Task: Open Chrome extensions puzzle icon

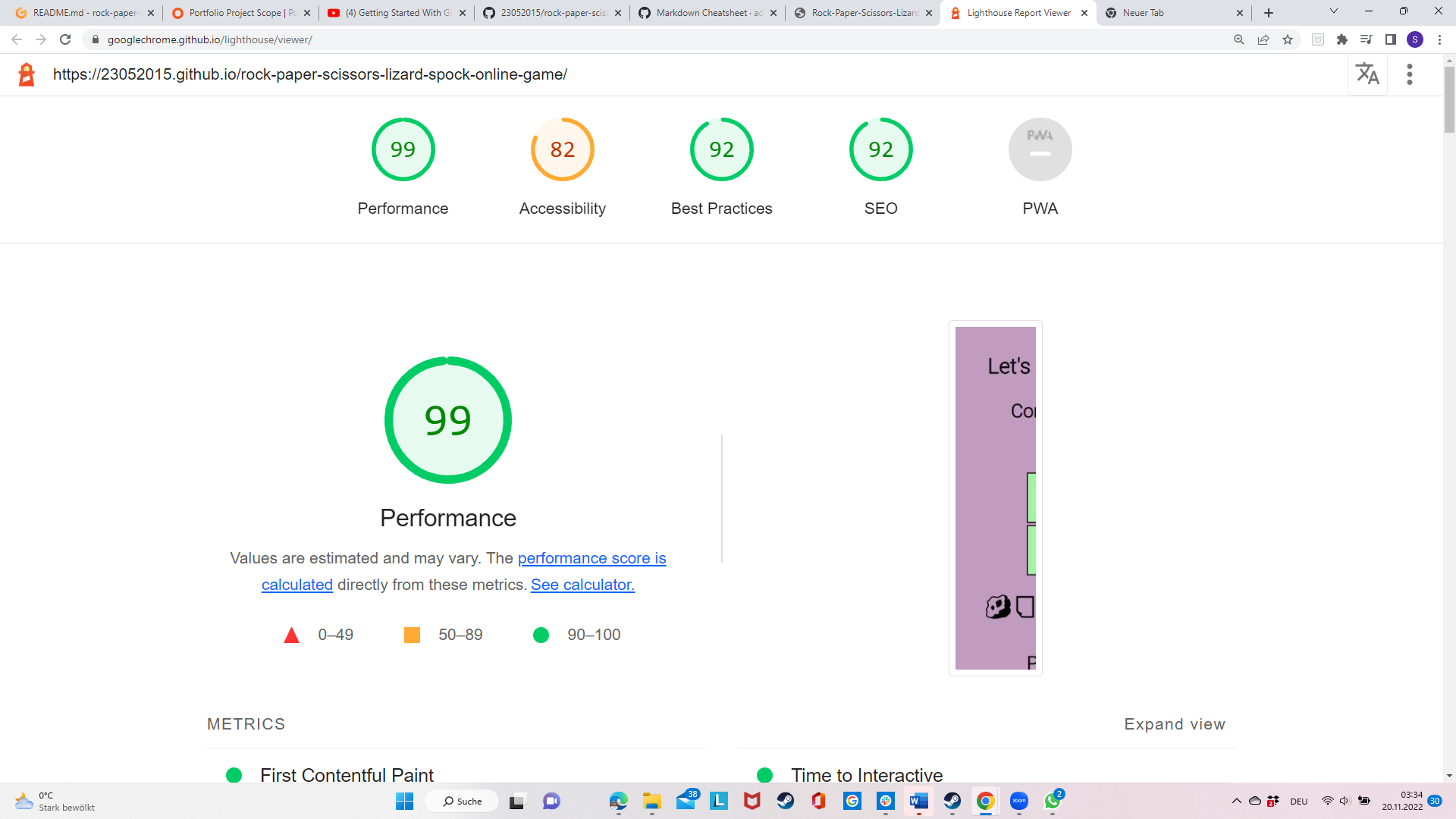Action: pos(1342,39)
